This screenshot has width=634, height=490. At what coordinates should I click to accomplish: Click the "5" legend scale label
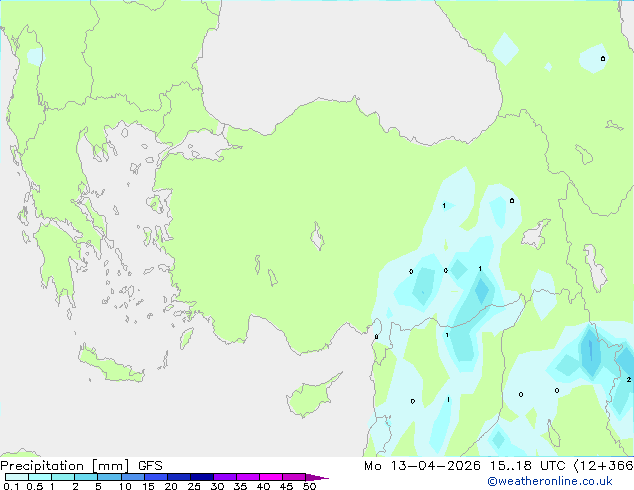coord(98,486)
